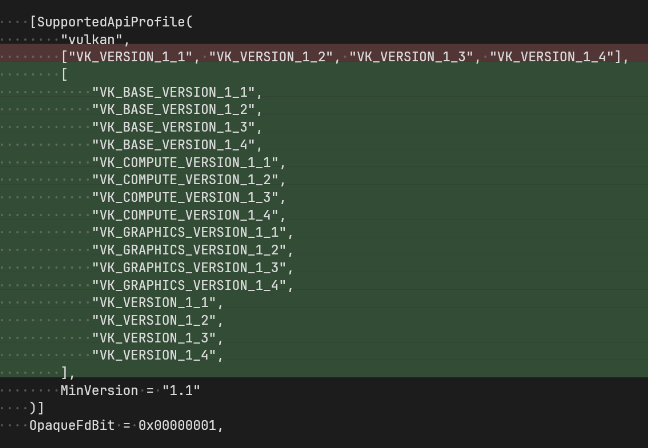Click the "VK_BASE_VERSION_1_1" string
The width and height of the screenshot is (648, 448).
pyautogui.click(x=176, y=92)
